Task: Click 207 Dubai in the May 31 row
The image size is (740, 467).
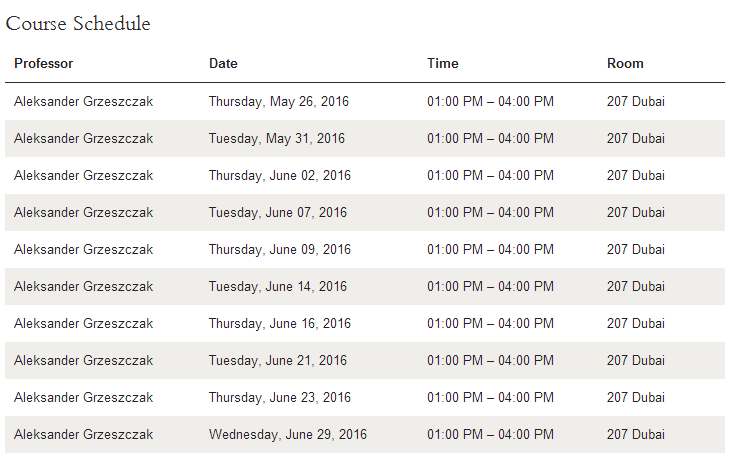Action: pyautogui.click(x=636, y=138)
